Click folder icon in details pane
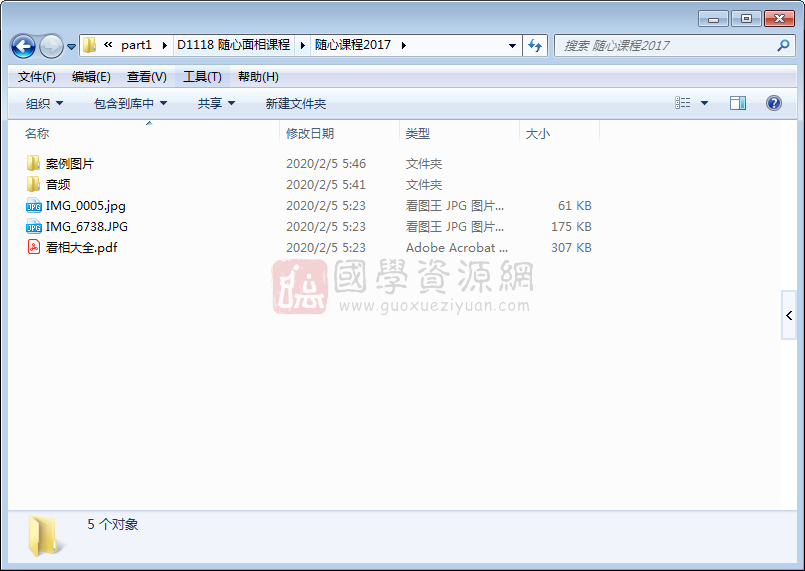This screenshot has height=571, width=805. click(45, 536)
